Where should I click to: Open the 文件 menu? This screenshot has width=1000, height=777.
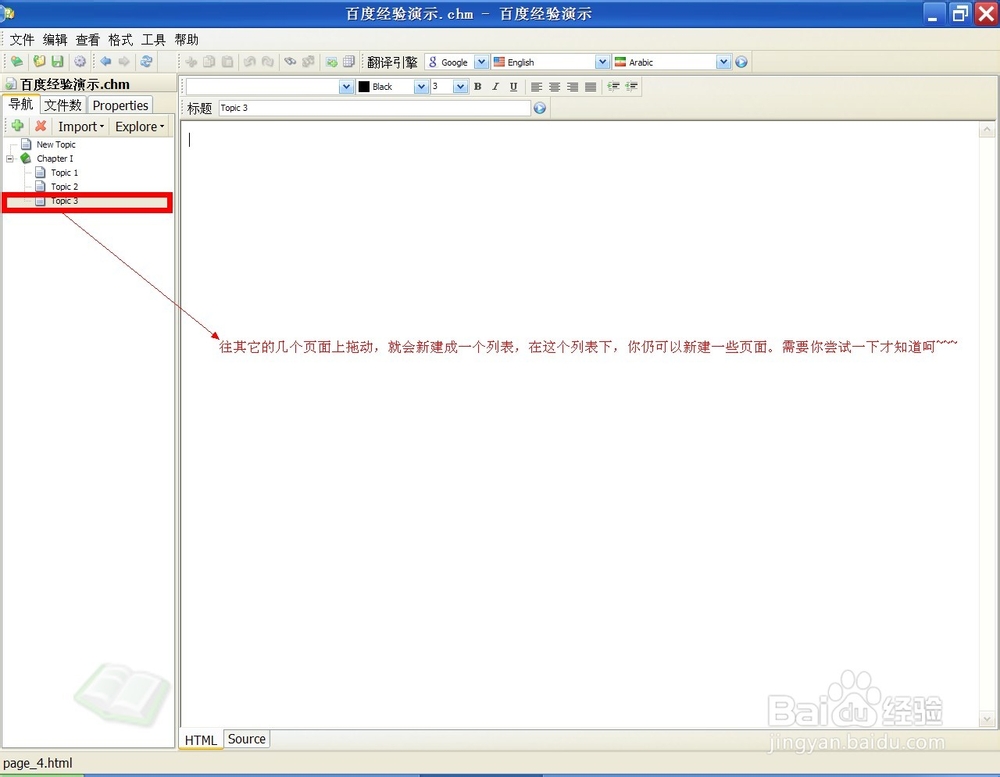22,40
